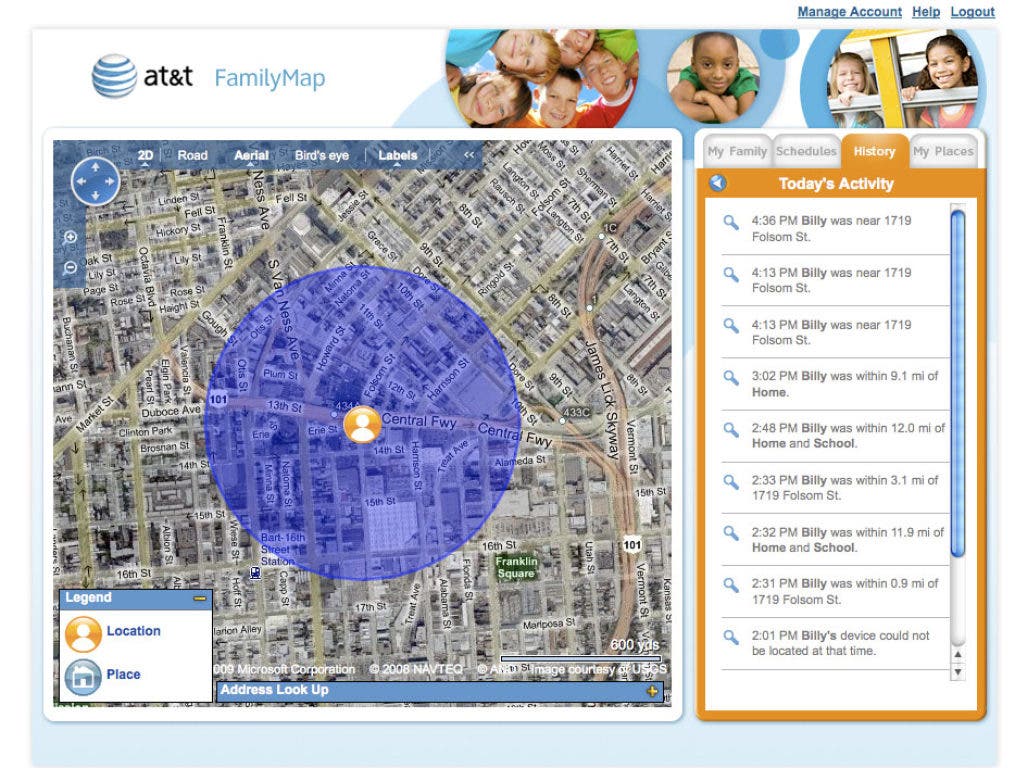Click the Location legend label
The image size is (1015, 768).
point(133,631)
